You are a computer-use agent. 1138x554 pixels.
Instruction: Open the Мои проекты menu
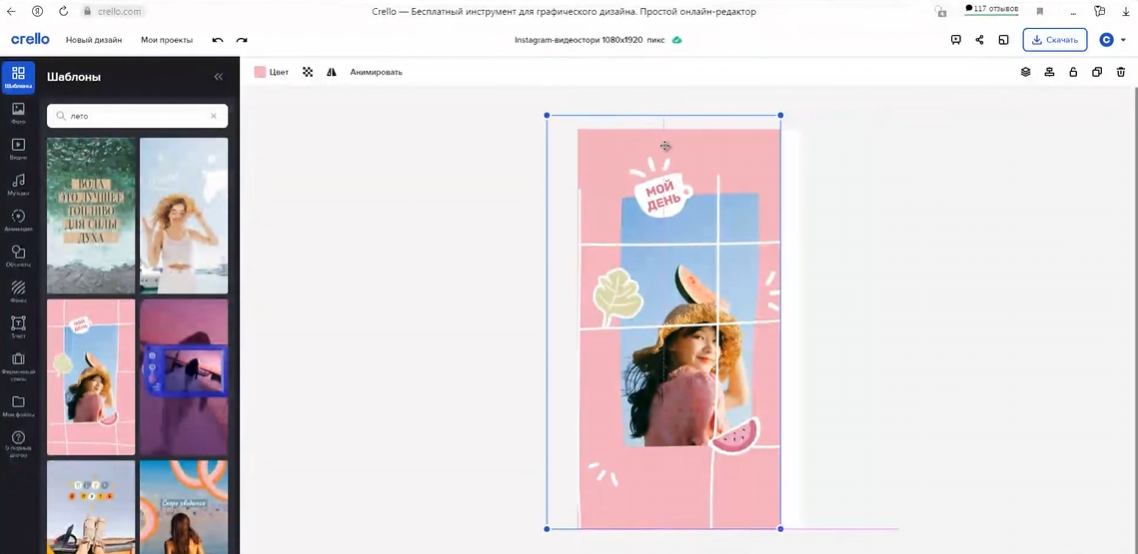point(167,40)
